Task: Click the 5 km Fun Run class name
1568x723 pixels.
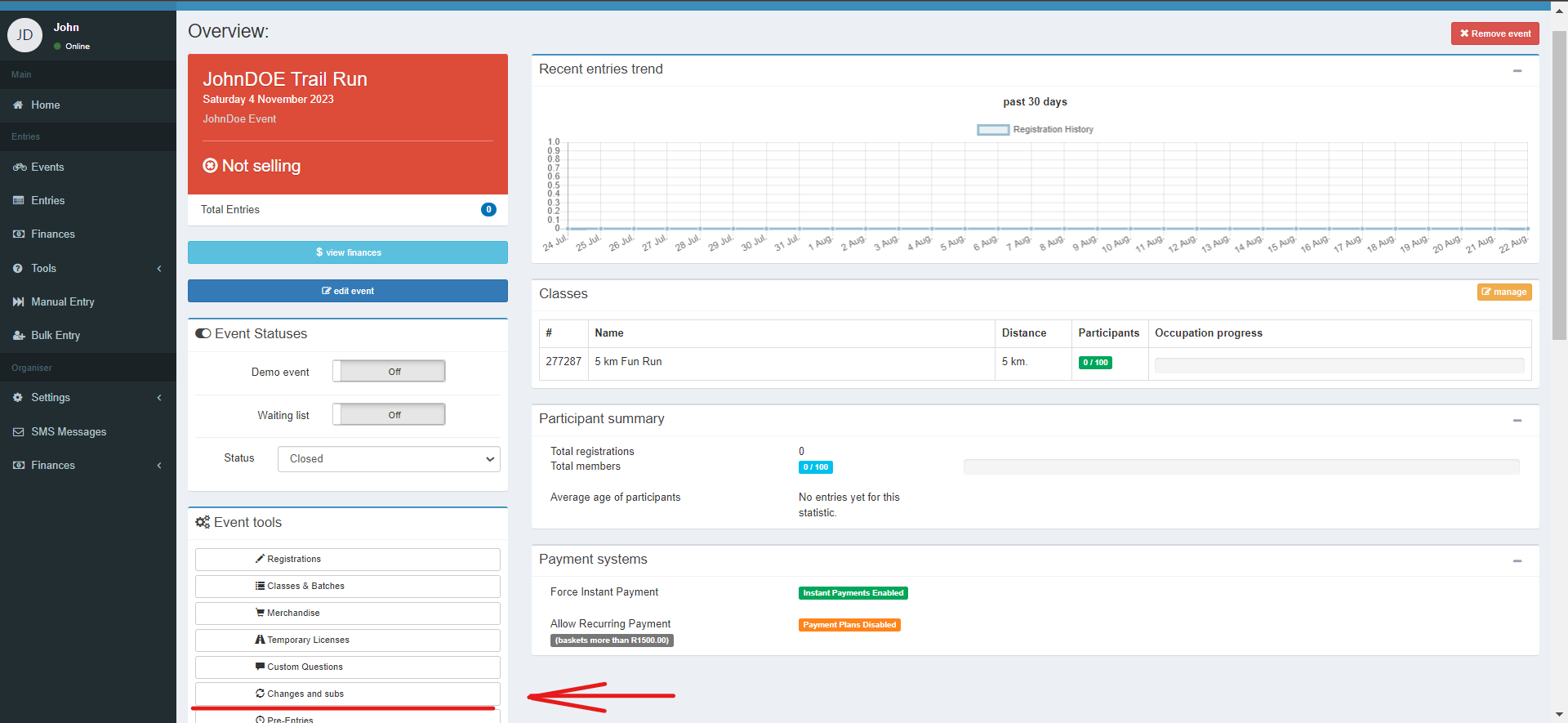Action: 628,361
